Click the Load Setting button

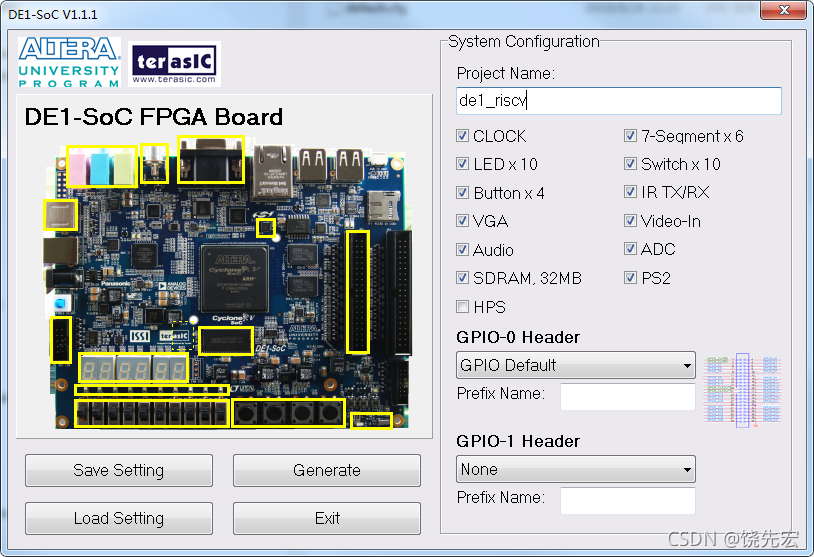point(119,518)
